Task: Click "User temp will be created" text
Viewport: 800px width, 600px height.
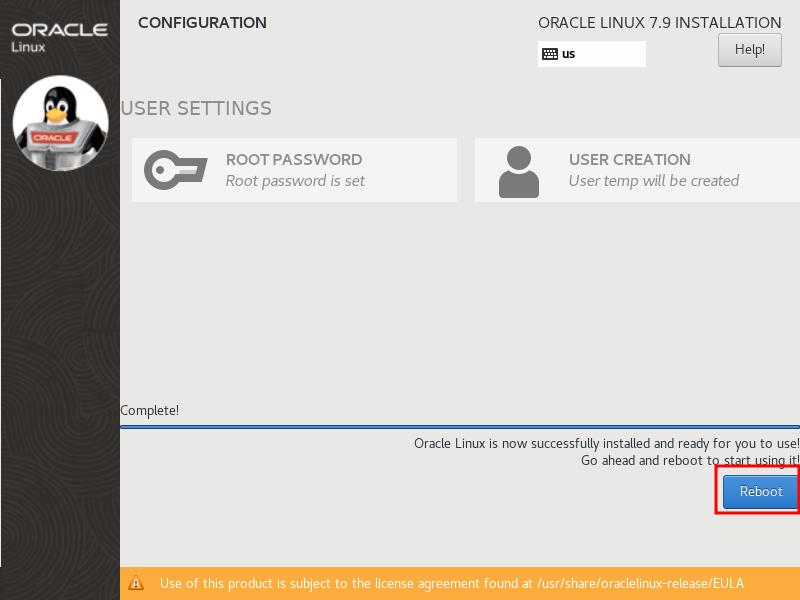Action: tap(654, 181)
